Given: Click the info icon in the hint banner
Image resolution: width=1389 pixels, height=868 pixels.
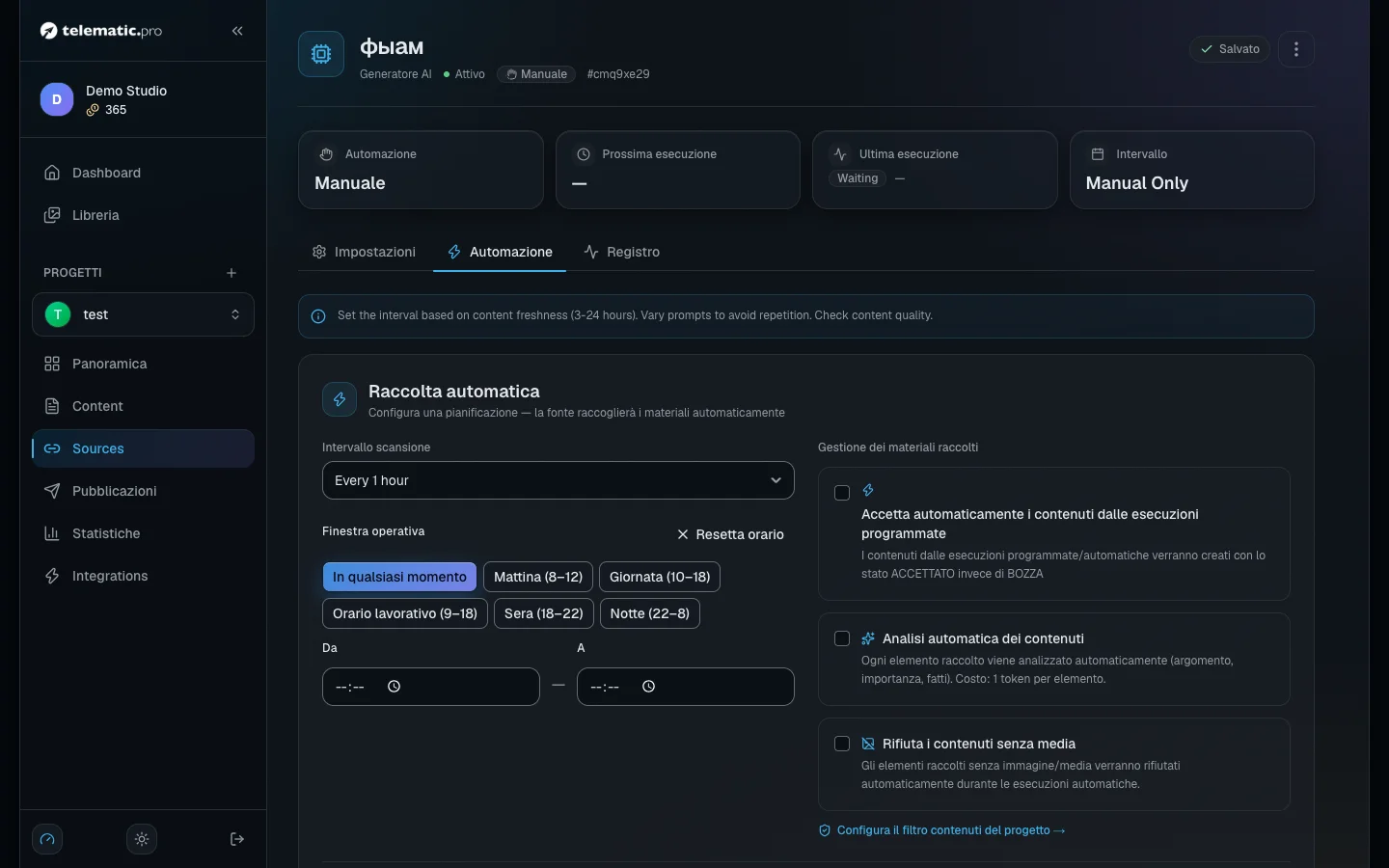Looking at the screenshot, I should [x=318, y=316].
